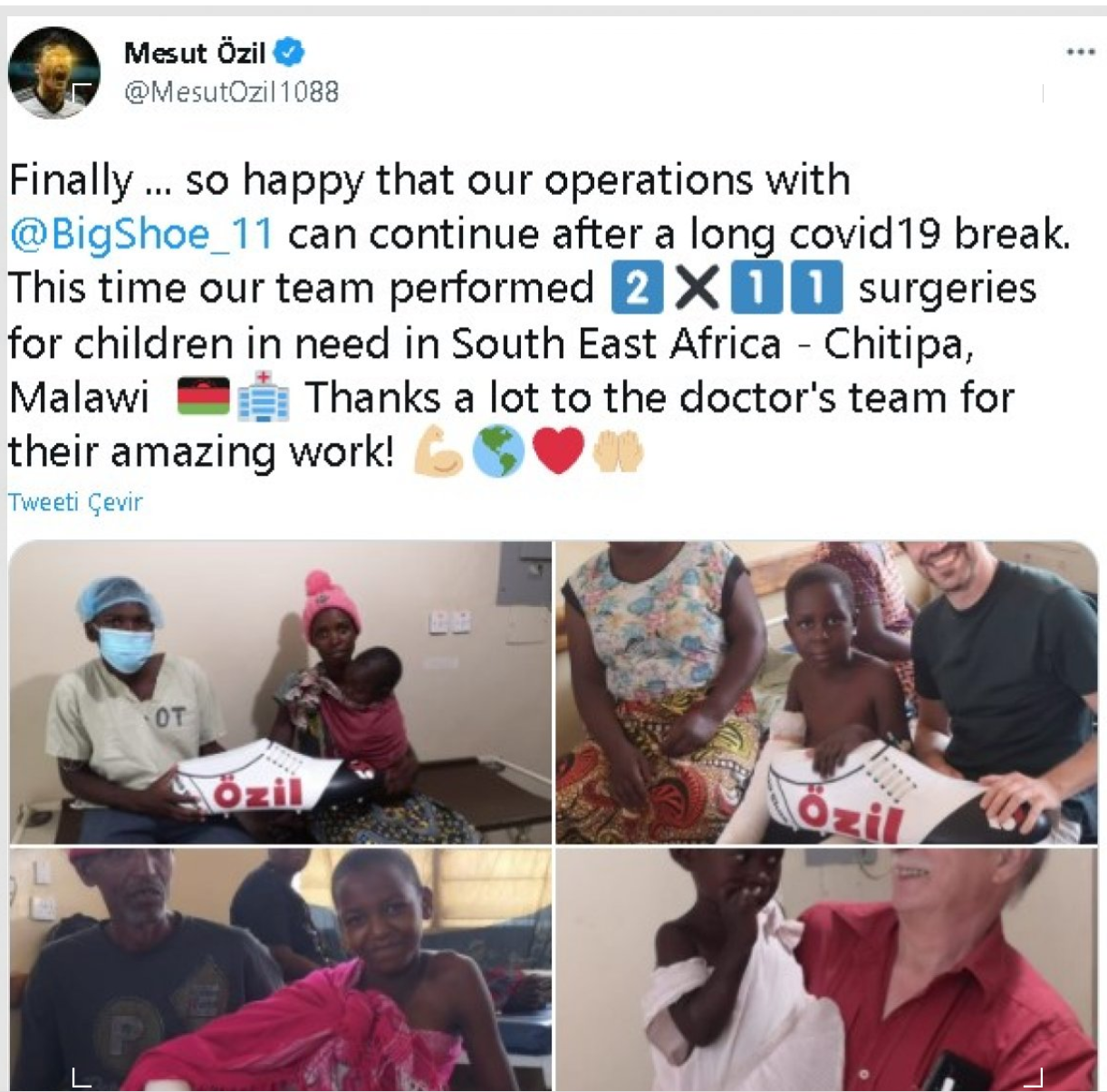Click the red heart emoji
This screenshot has height=1092, width=1107.
point(558,451)
